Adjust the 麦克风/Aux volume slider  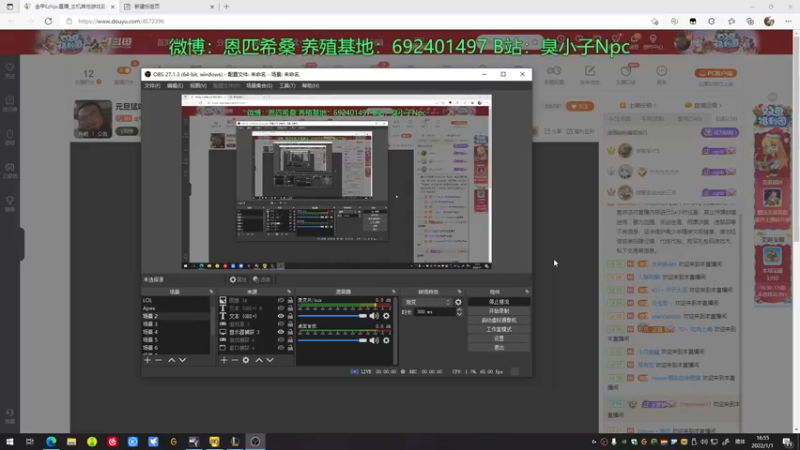pos(332,316)
